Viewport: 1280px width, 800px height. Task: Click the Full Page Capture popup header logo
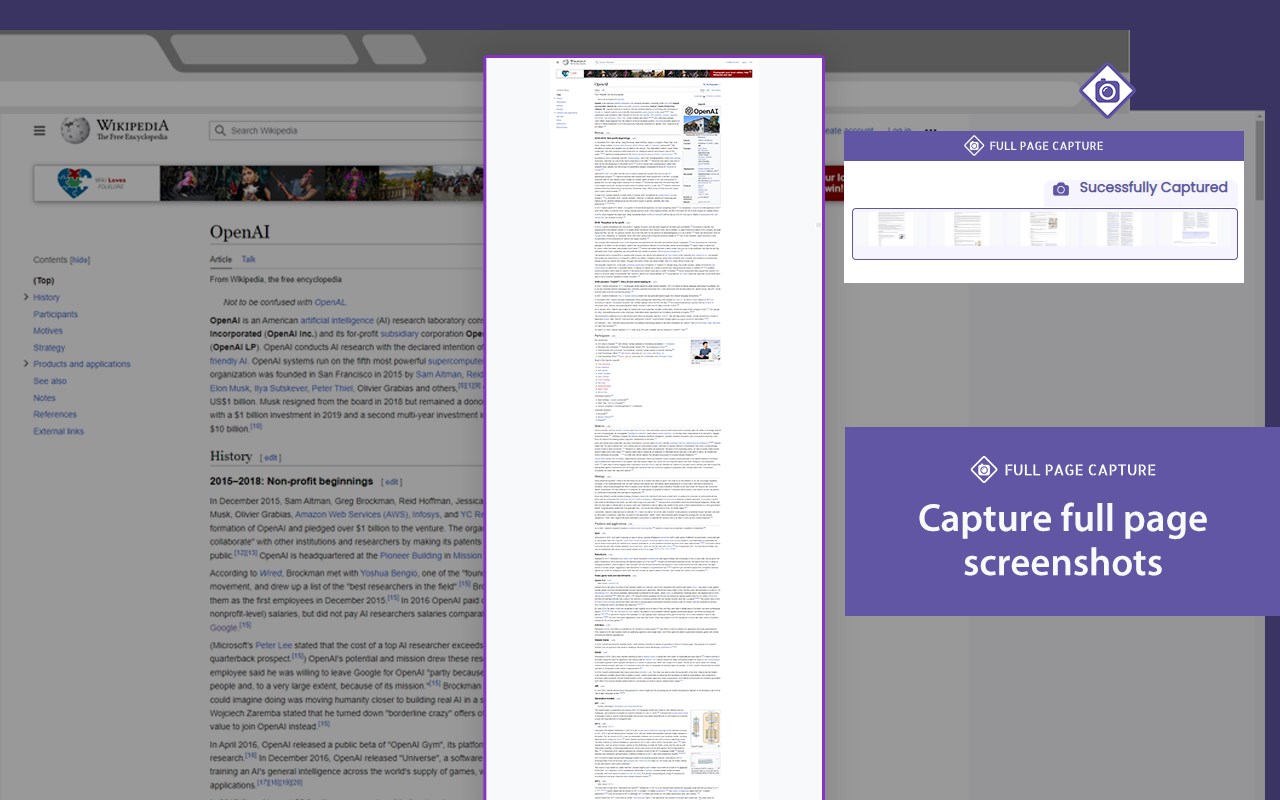pyautogui.click(x=974, y=146)
